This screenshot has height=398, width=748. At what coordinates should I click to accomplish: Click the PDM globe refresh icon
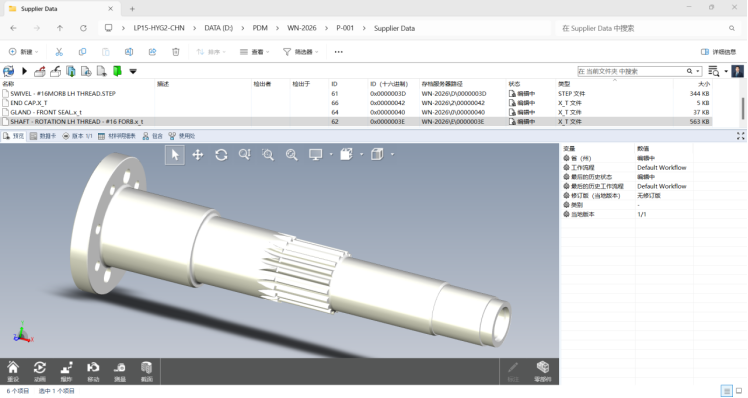(x=9, y=71)
